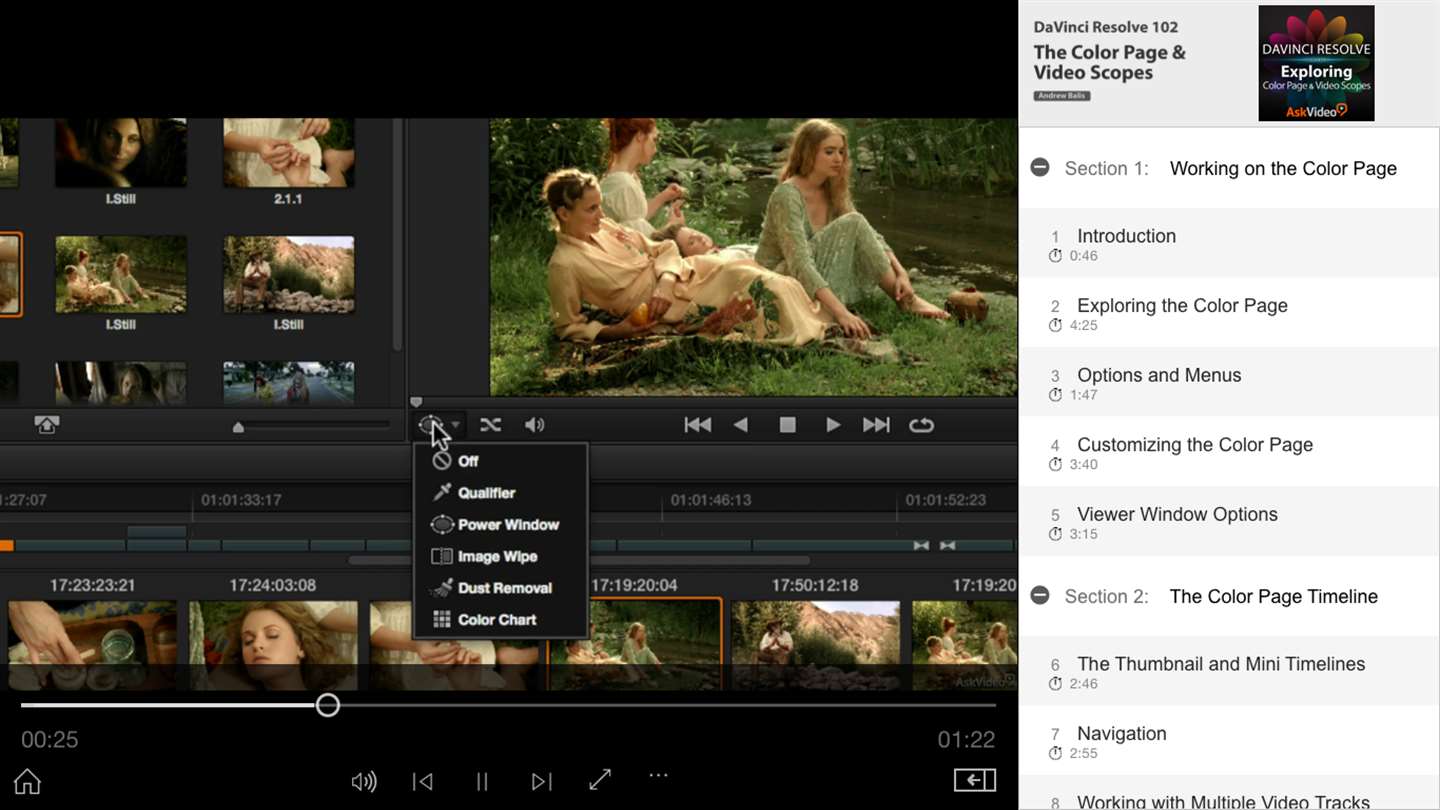Open lesson 2 Exploring the Color Page
This screenshot has width=1440, height=810.
pos(1181,306)
